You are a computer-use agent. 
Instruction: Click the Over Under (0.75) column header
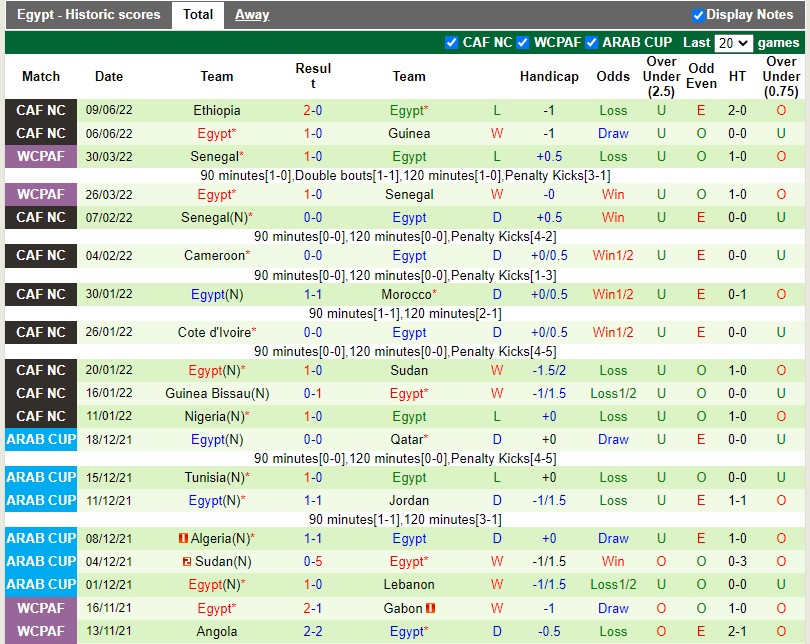point(781,76)
